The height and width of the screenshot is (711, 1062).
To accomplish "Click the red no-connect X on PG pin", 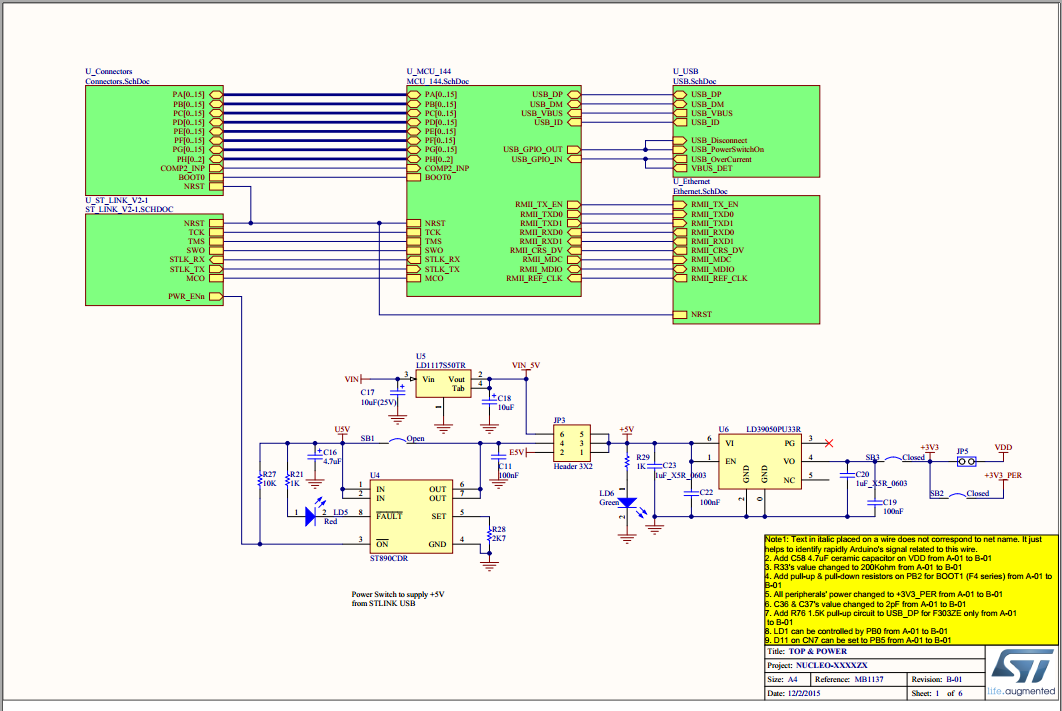I will point(828,443).
